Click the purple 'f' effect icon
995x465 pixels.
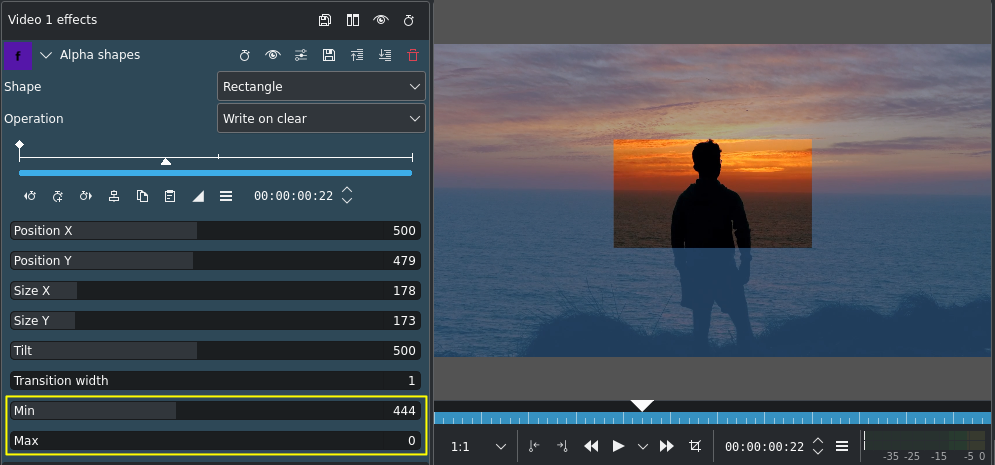point(18,56)
